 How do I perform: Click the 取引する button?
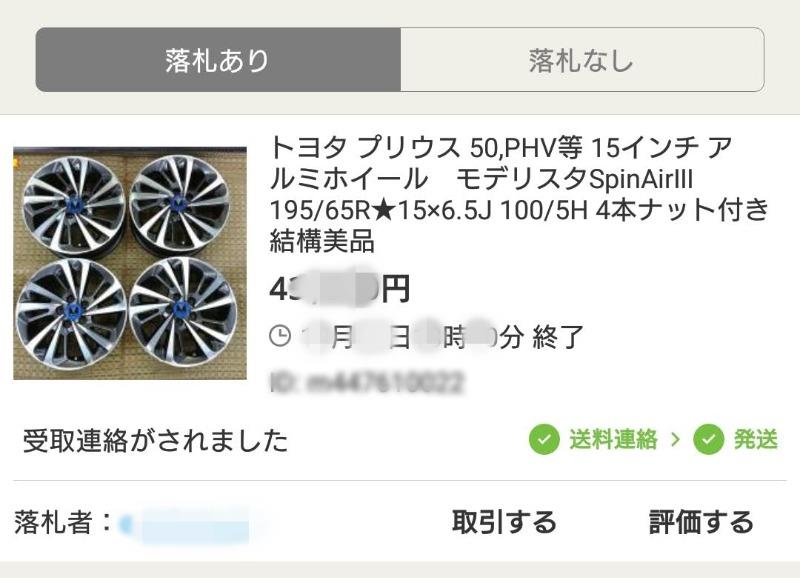(x=504, y=522)
